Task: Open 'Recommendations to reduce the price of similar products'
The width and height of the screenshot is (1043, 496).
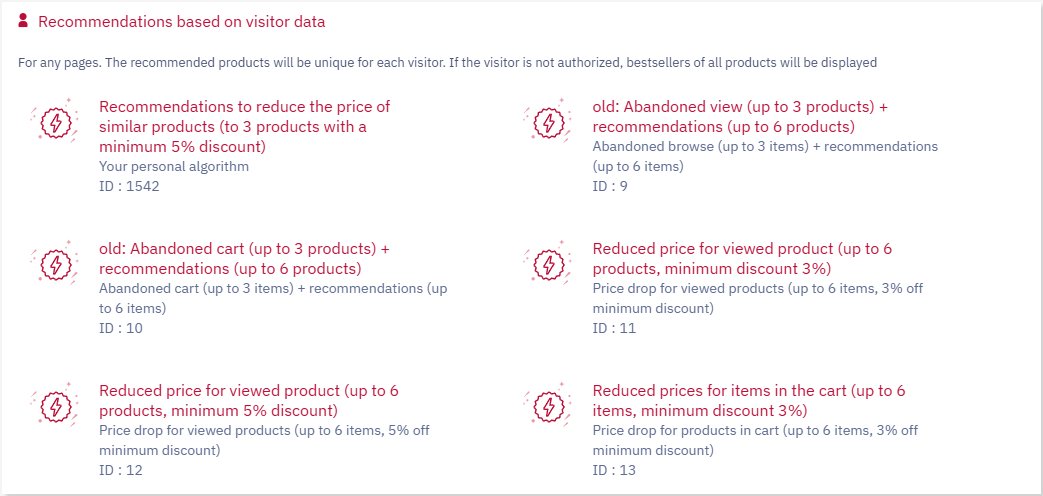Action: (245, 126)
